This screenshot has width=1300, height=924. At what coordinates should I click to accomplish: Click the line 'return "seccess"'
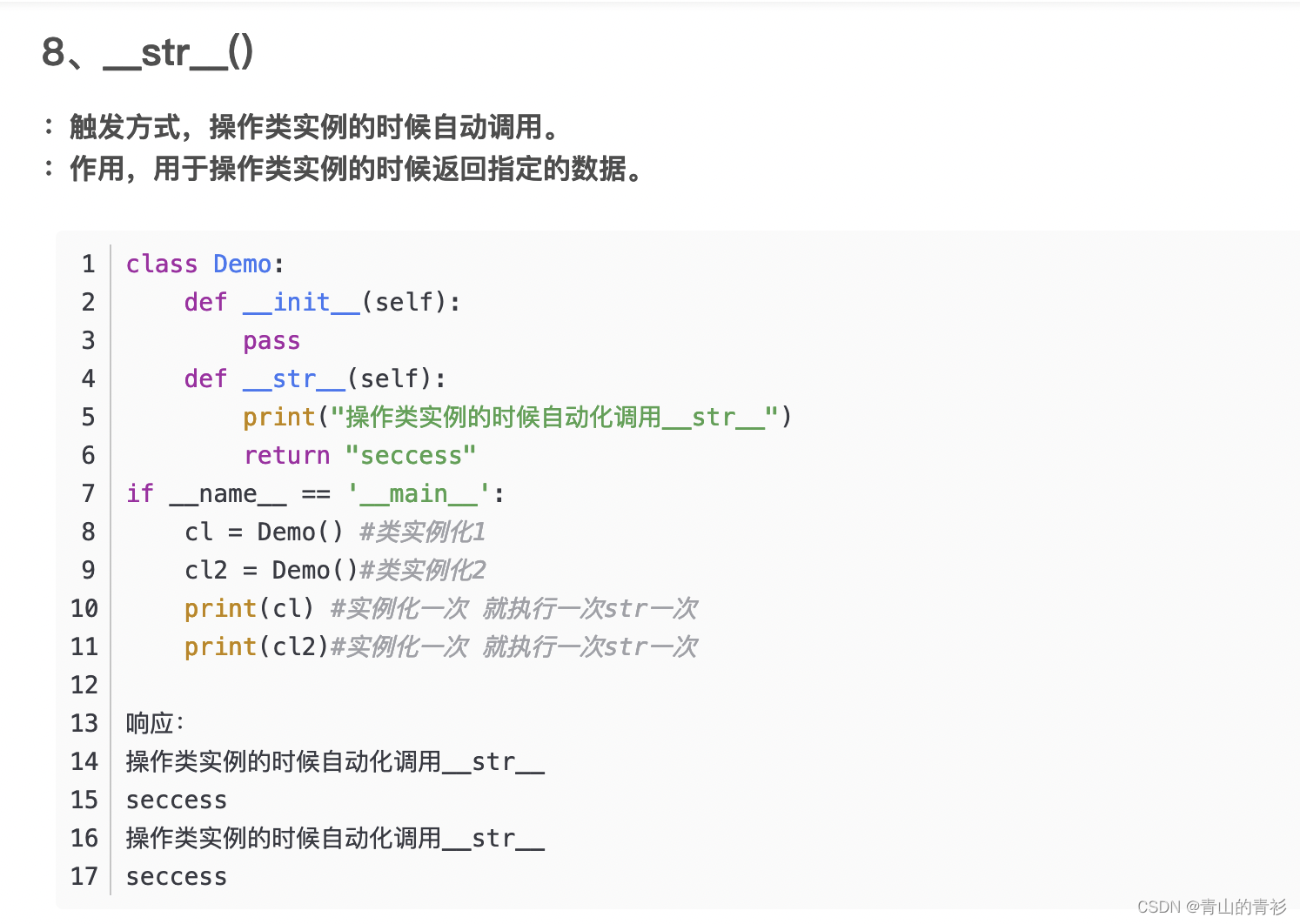(360, 455)
